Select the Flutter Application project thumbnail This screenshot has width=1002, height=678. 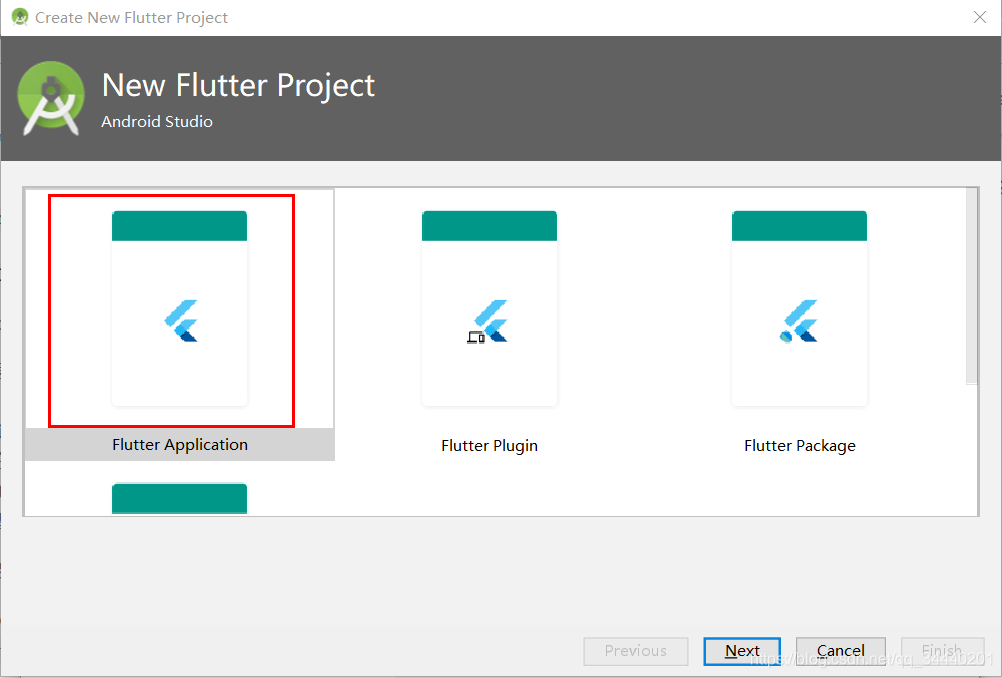[x=180, y=308]
